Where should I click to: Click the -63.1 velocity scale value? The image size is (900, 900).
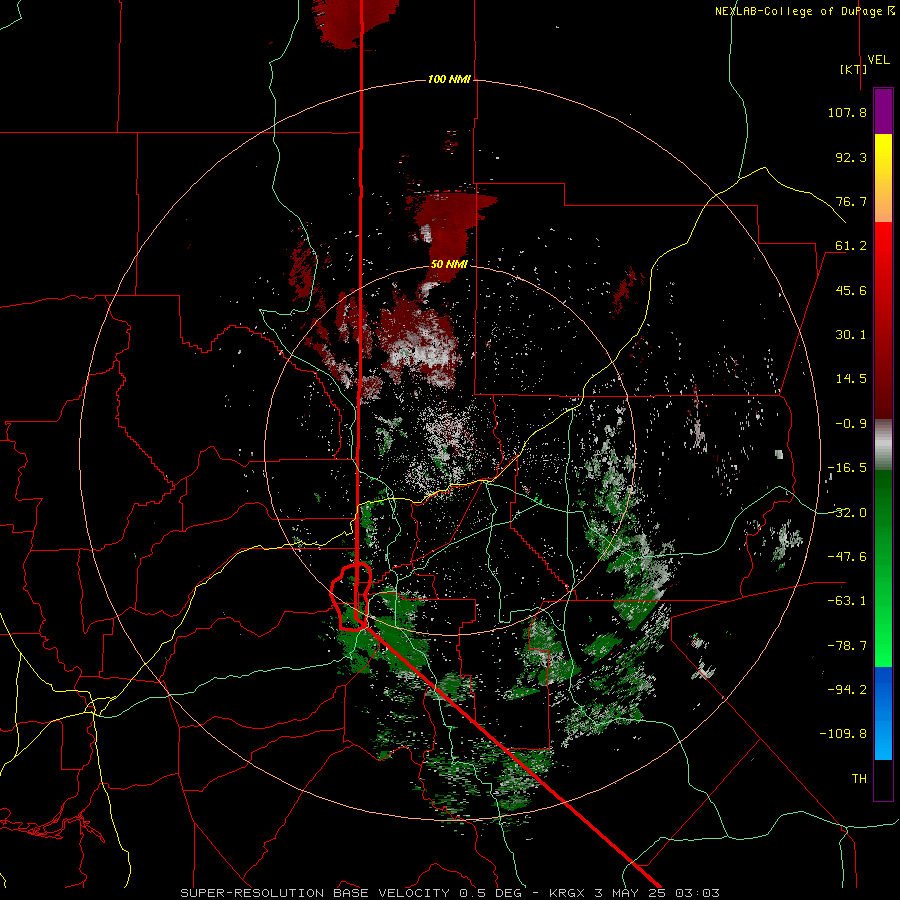(847, 601)
